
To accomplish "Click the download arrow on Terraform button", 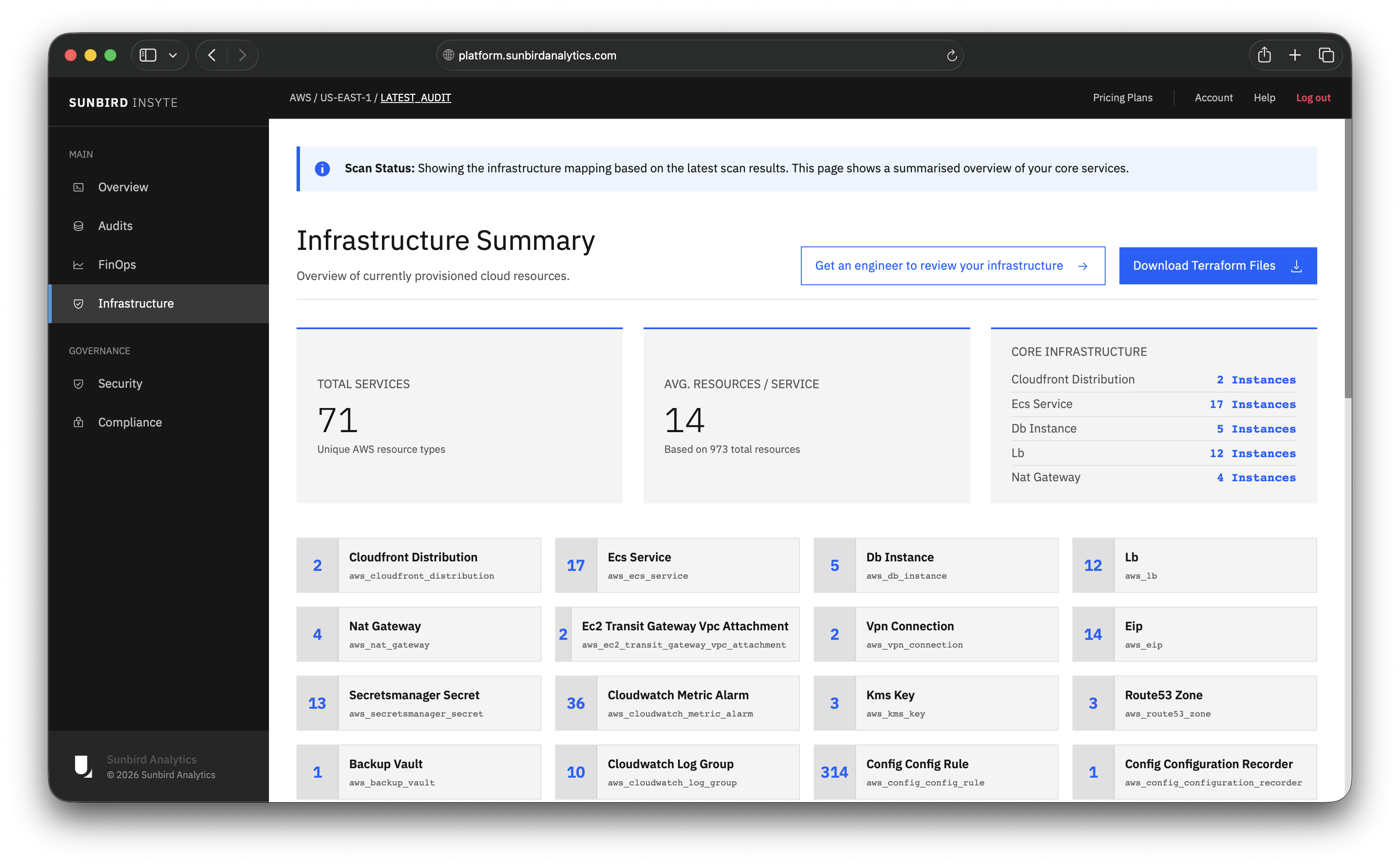I will pyautogui.click(x=1296, y=265).
